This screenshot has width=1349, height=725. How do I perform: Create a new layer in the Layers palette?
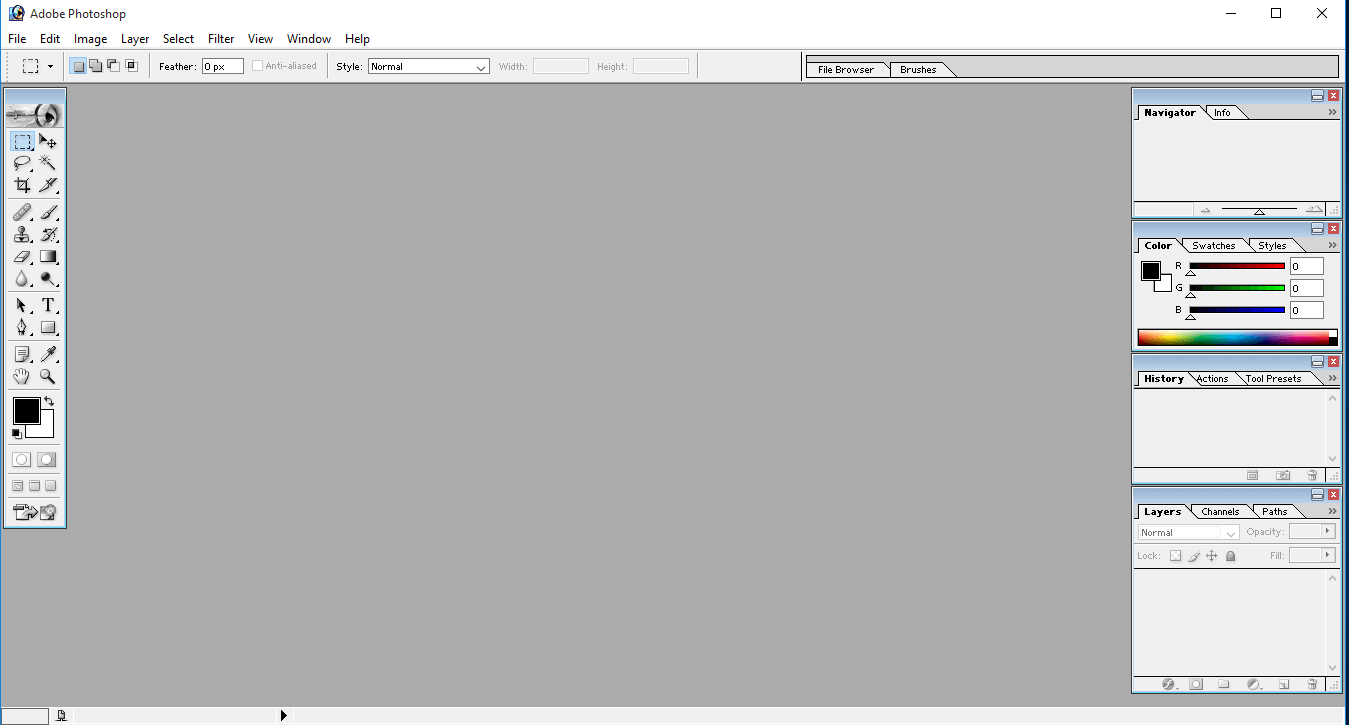1284,684
